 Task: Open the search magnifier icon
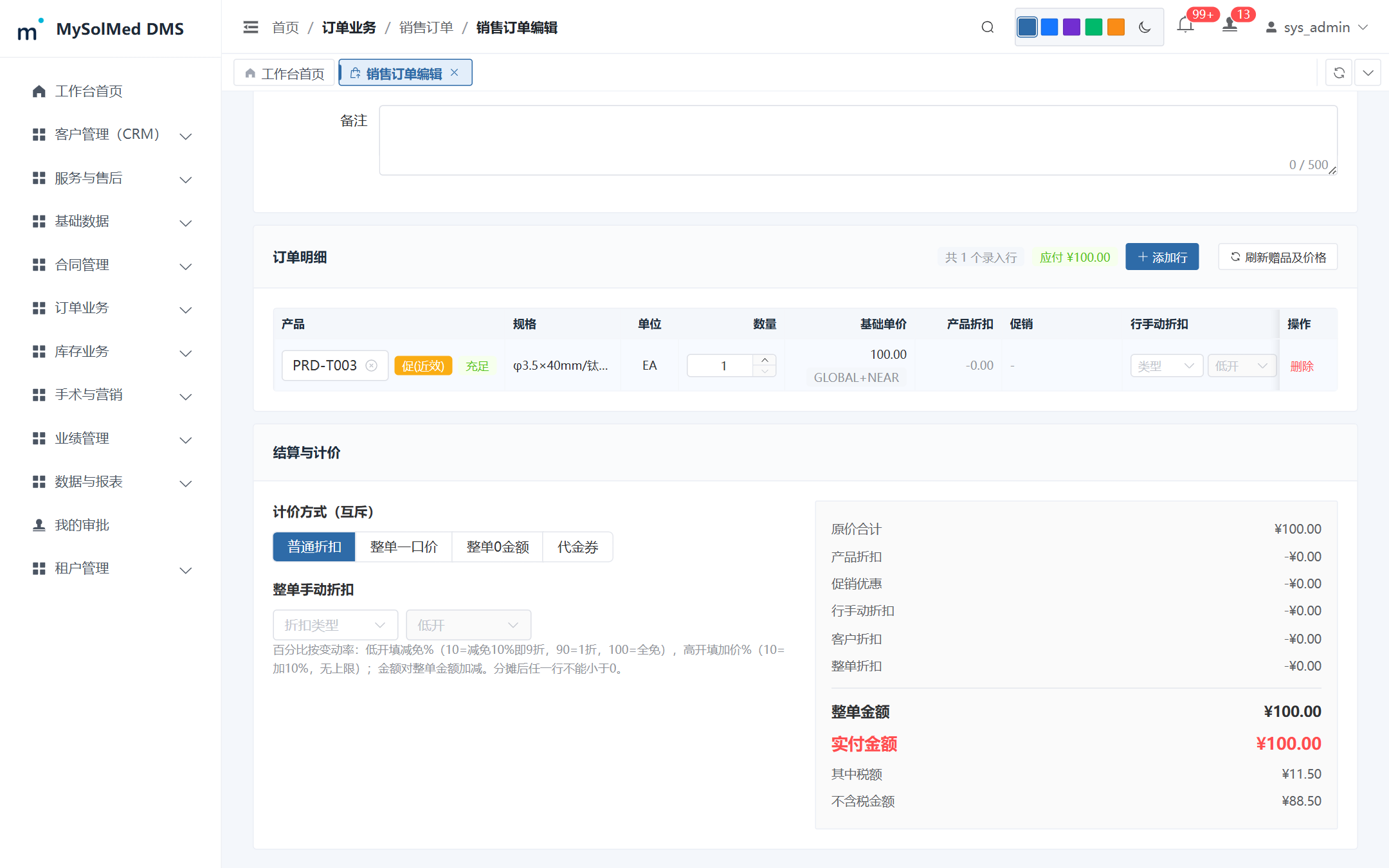[988, 27]
